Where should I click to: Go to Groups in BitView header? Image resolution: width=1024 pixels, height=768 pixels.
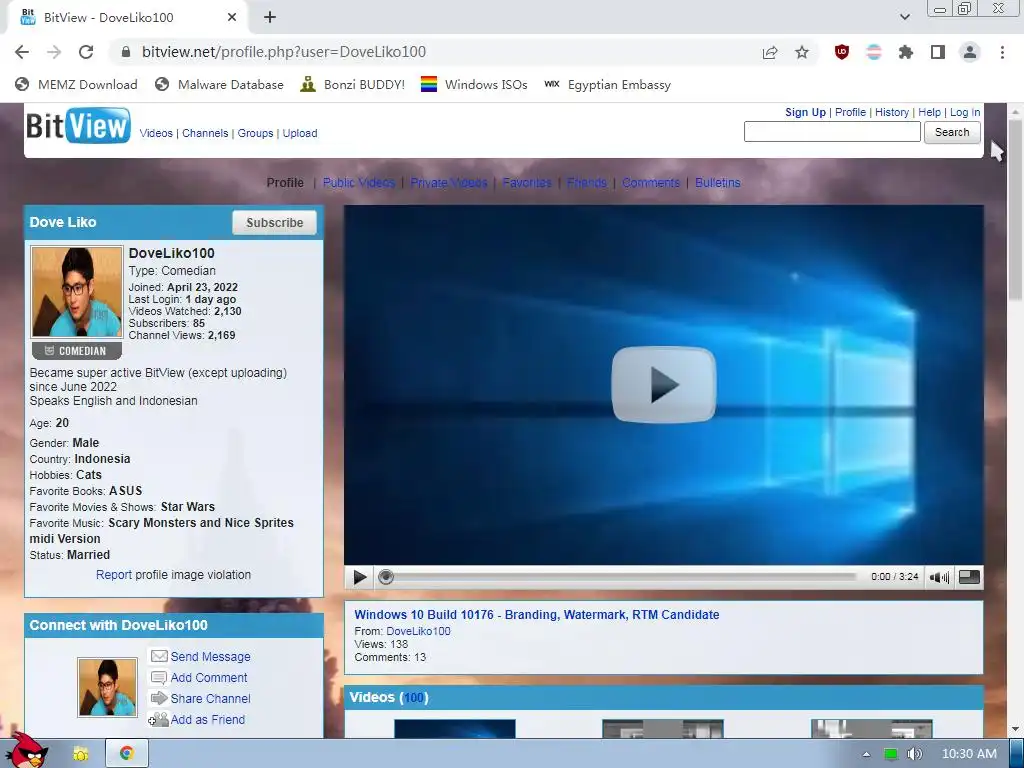255,133
